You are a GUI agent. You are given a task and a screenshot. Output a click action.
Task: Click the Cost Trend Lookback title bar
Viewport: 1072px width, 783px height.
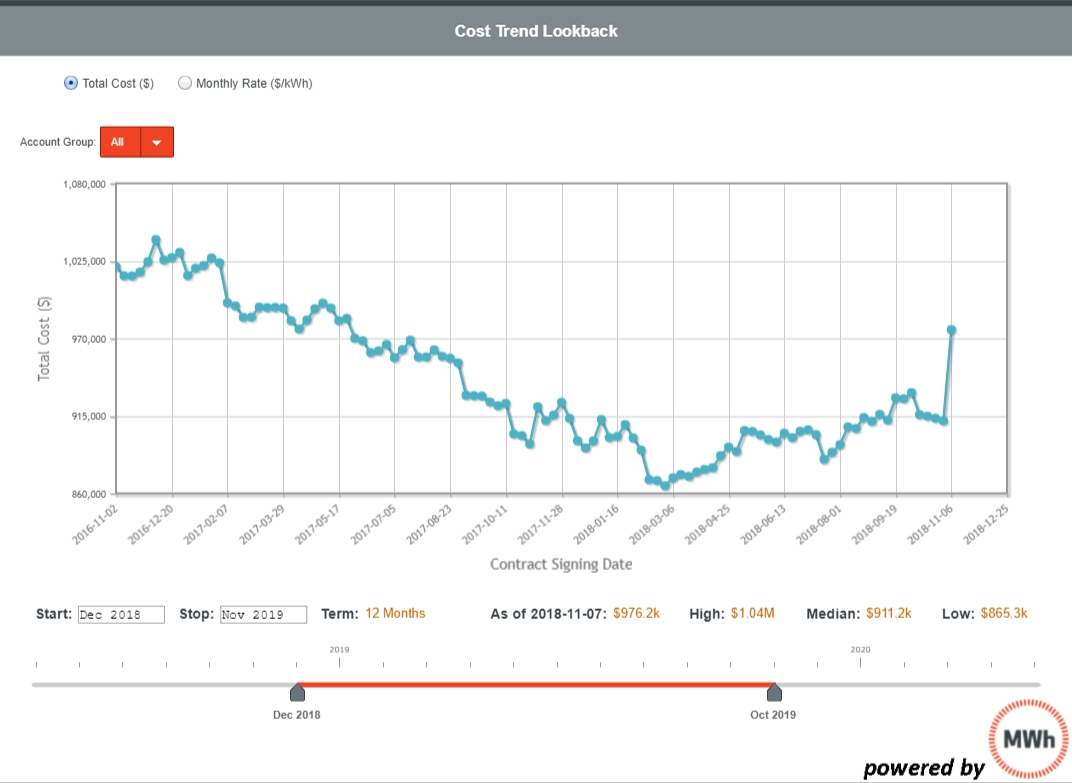point(536,30)
